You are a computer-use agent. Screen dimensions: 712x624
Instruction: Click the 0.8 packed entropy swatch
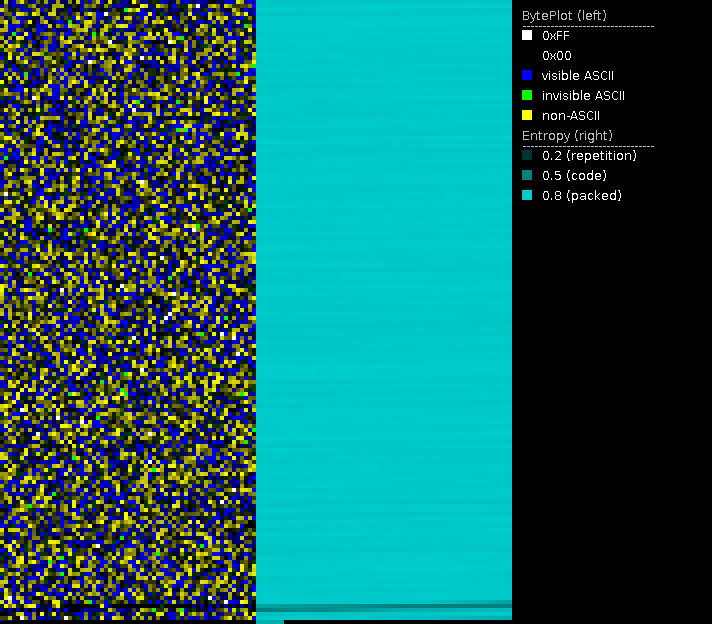pos(527,196)
